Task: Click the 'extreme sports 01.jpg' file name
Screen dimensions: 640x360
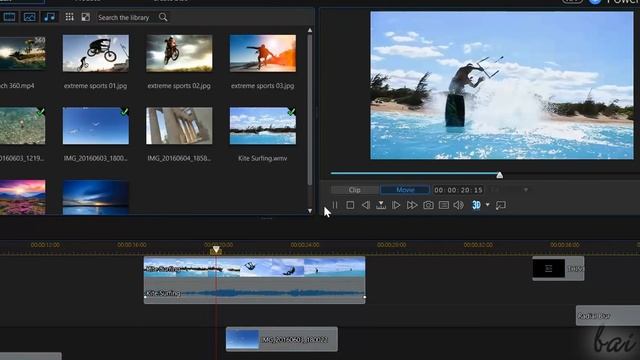Action: point(96,86)
